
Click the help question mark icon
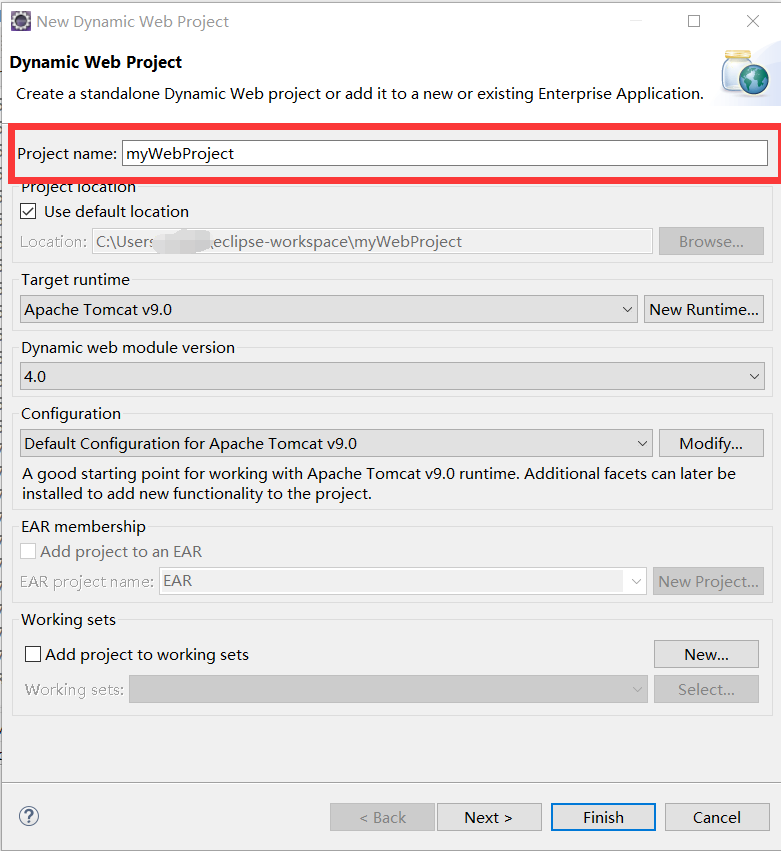tap(29, 816)
